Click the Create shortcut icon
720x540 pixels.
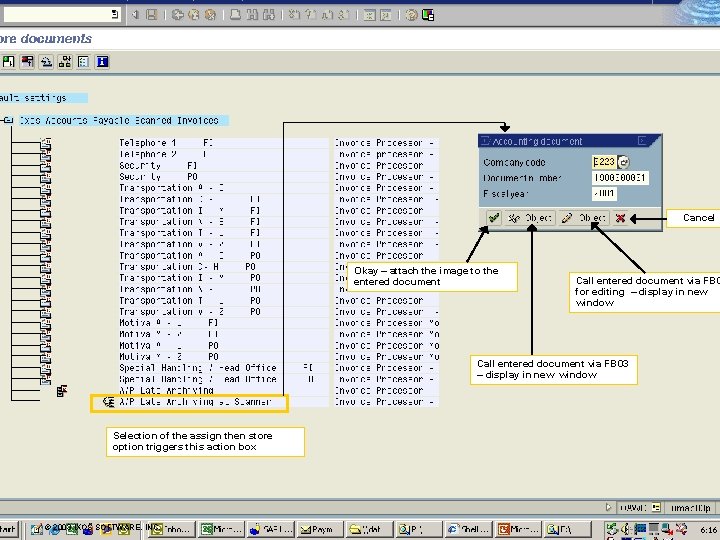point(386,15)
